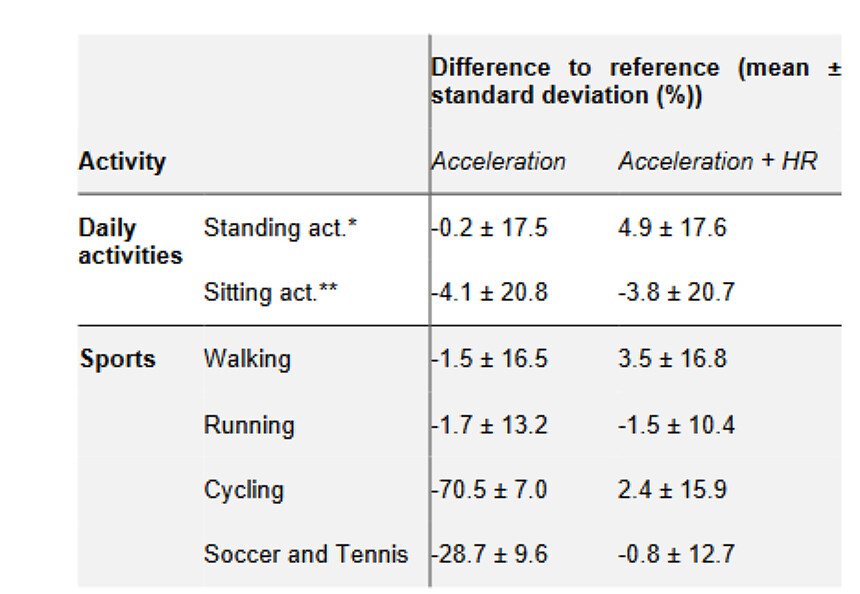Select the cell '3.5 ± 16.8'
The width and height of the screenshot is (860, 594).
[672, 358]
